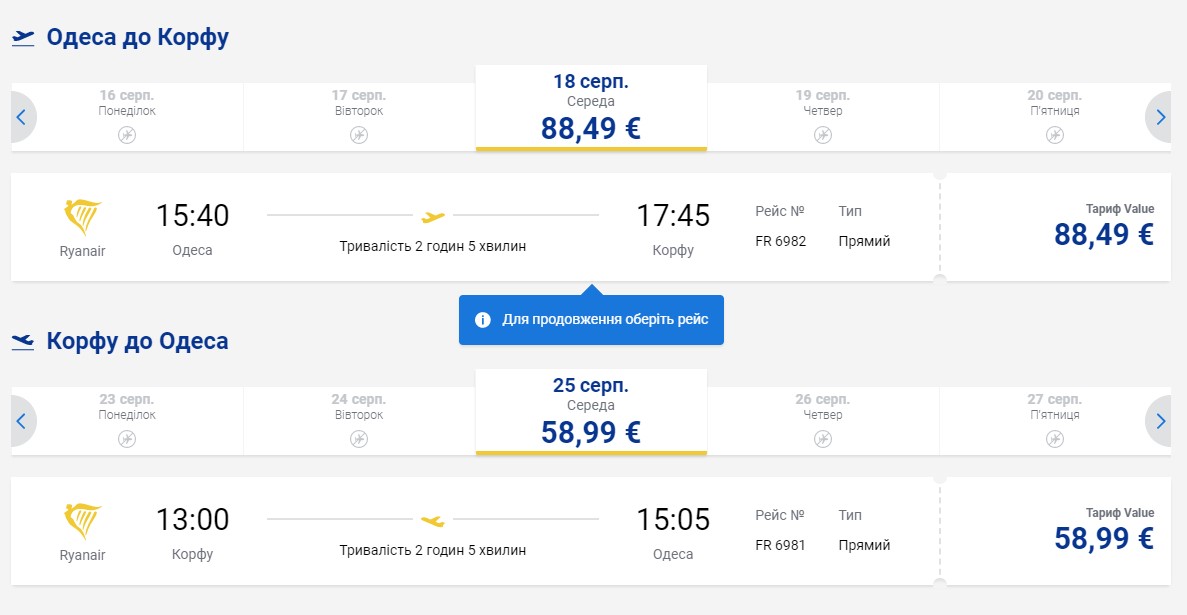The width and height of the screenshot is (1187, 615).
Task: Click the departing plane icon beside Одеса до Корфу
Action: coord(23,38)
